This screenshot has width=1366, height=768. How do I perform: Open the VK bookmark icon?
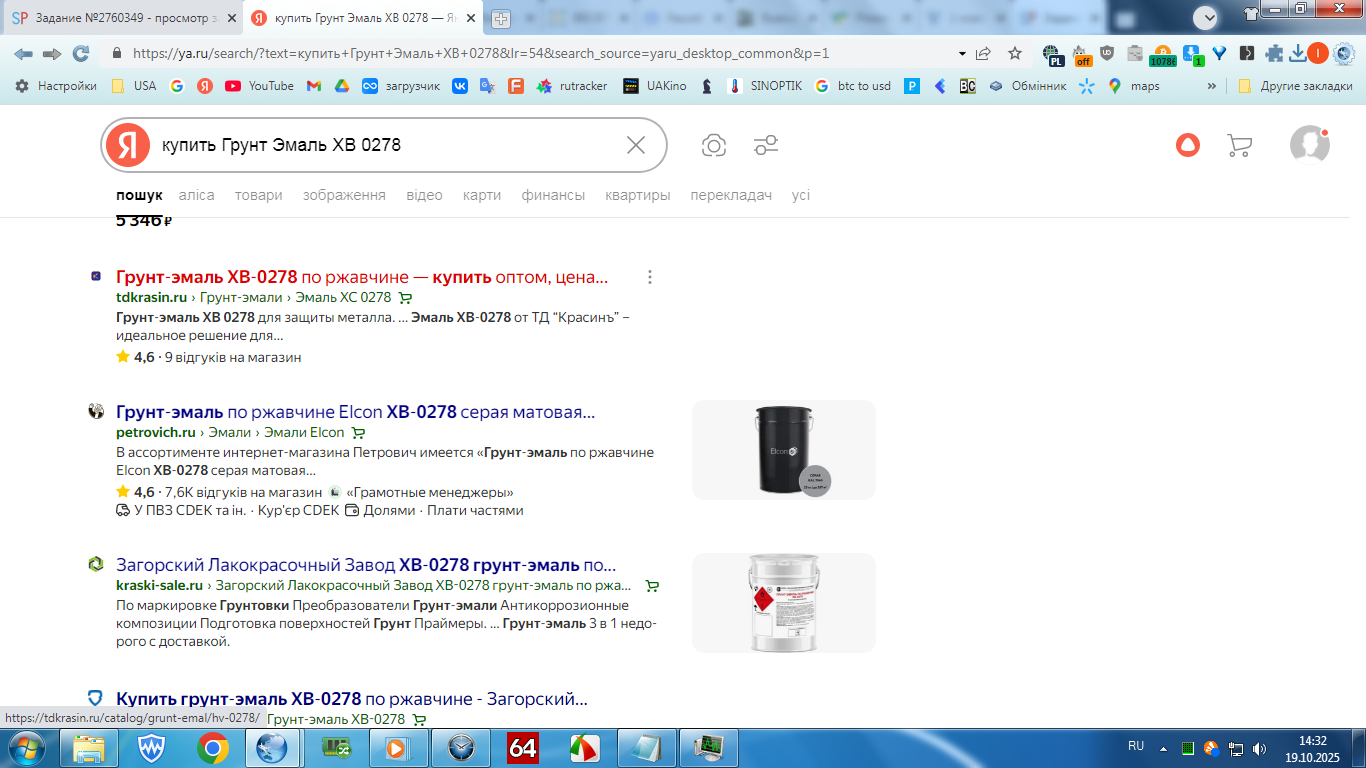click(x=460, y=86)
